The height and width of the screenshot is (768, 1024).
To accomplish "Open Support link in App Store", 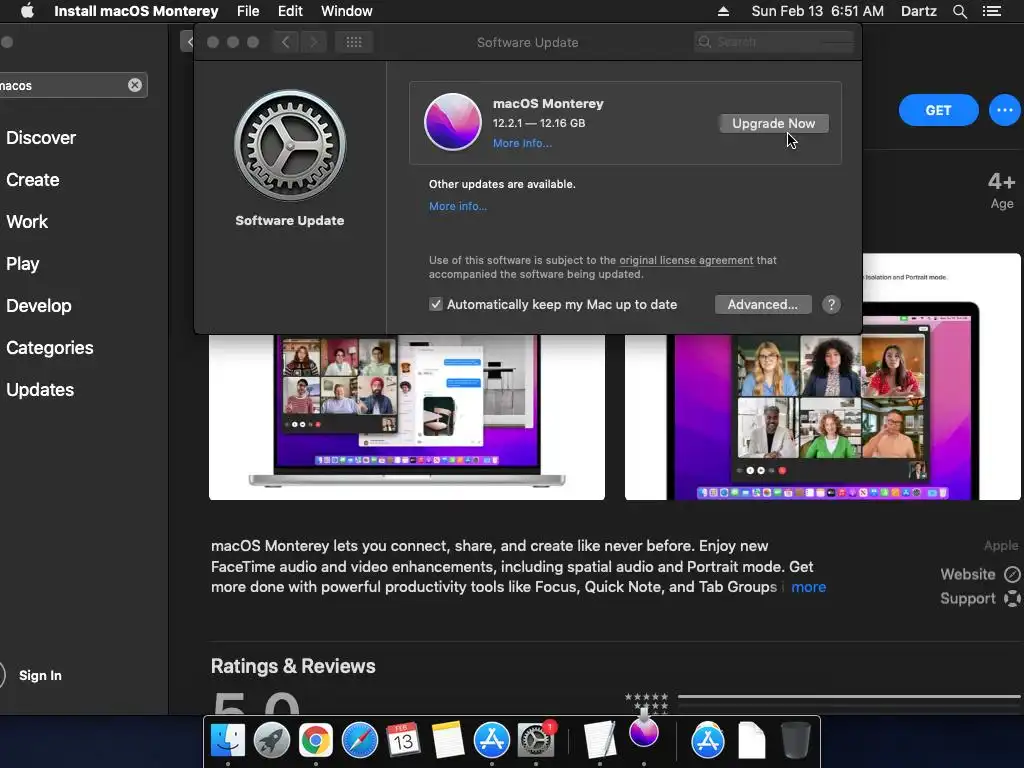I will click(x=980, y=599).
